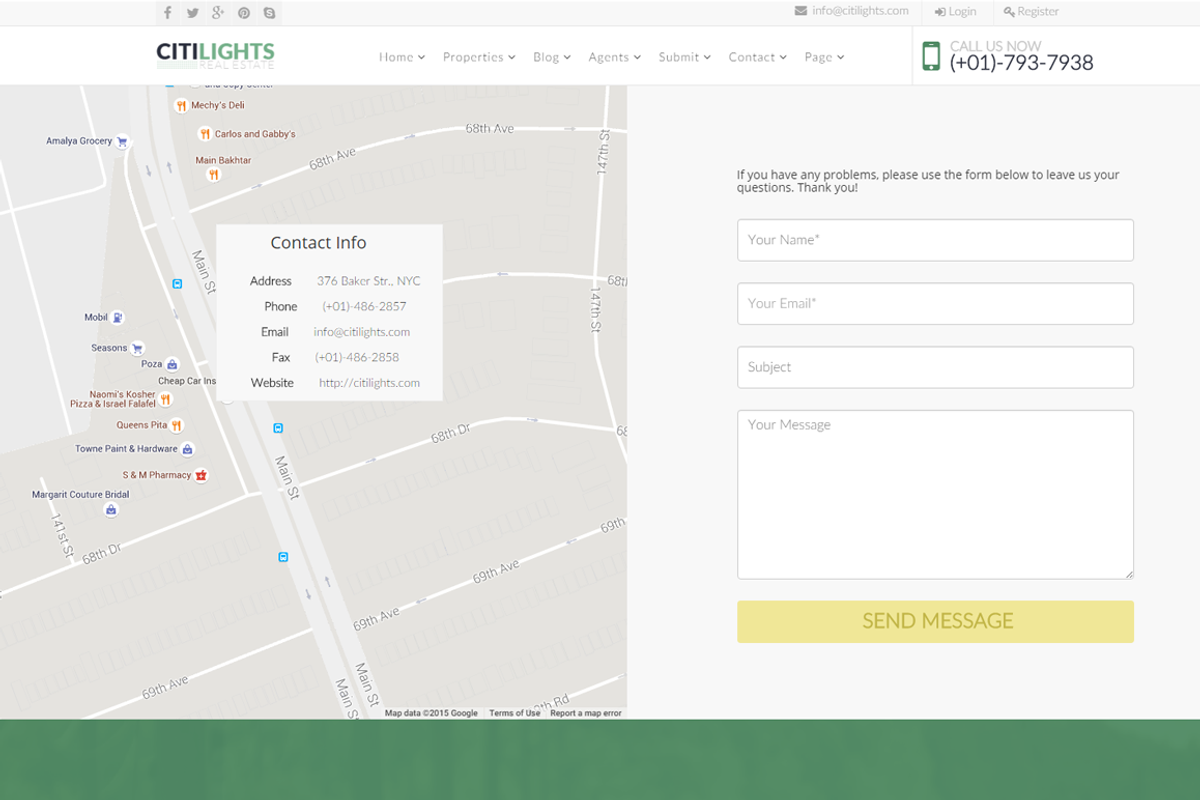Click Report a map error link
1200x800 pixels.
(x=586, y=713)
